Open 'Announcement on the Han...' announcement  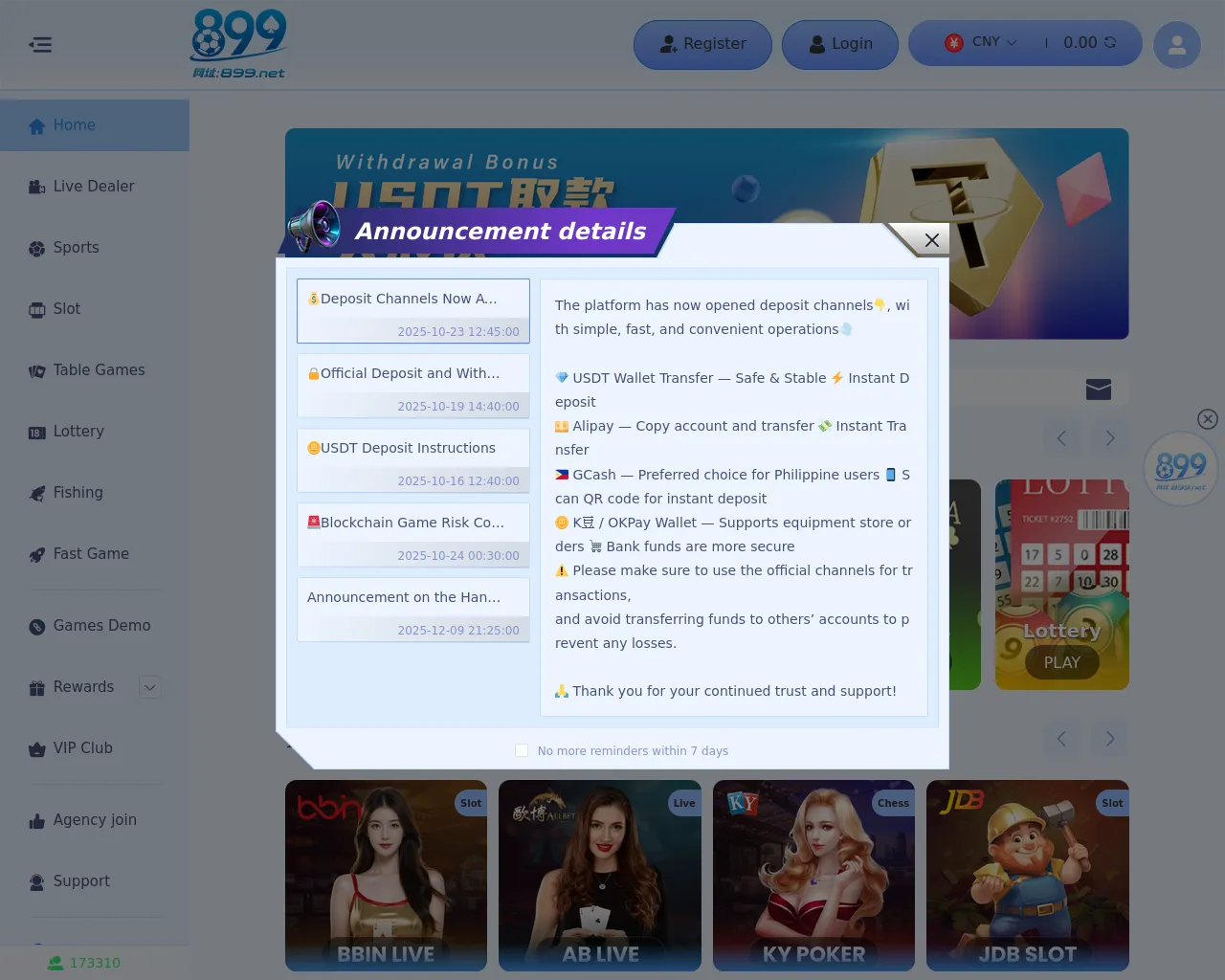click(413, 610)
